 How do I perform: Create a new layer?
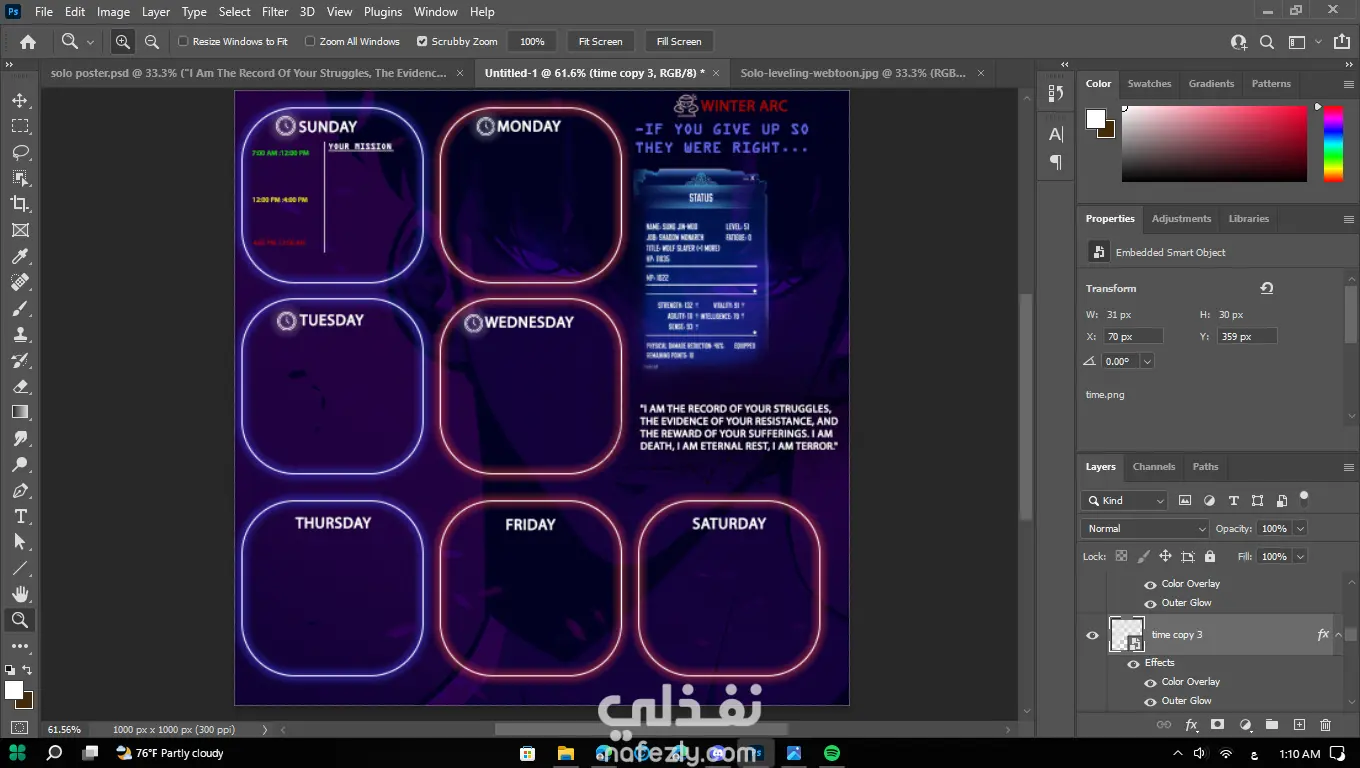click(x=1299, y=725)
